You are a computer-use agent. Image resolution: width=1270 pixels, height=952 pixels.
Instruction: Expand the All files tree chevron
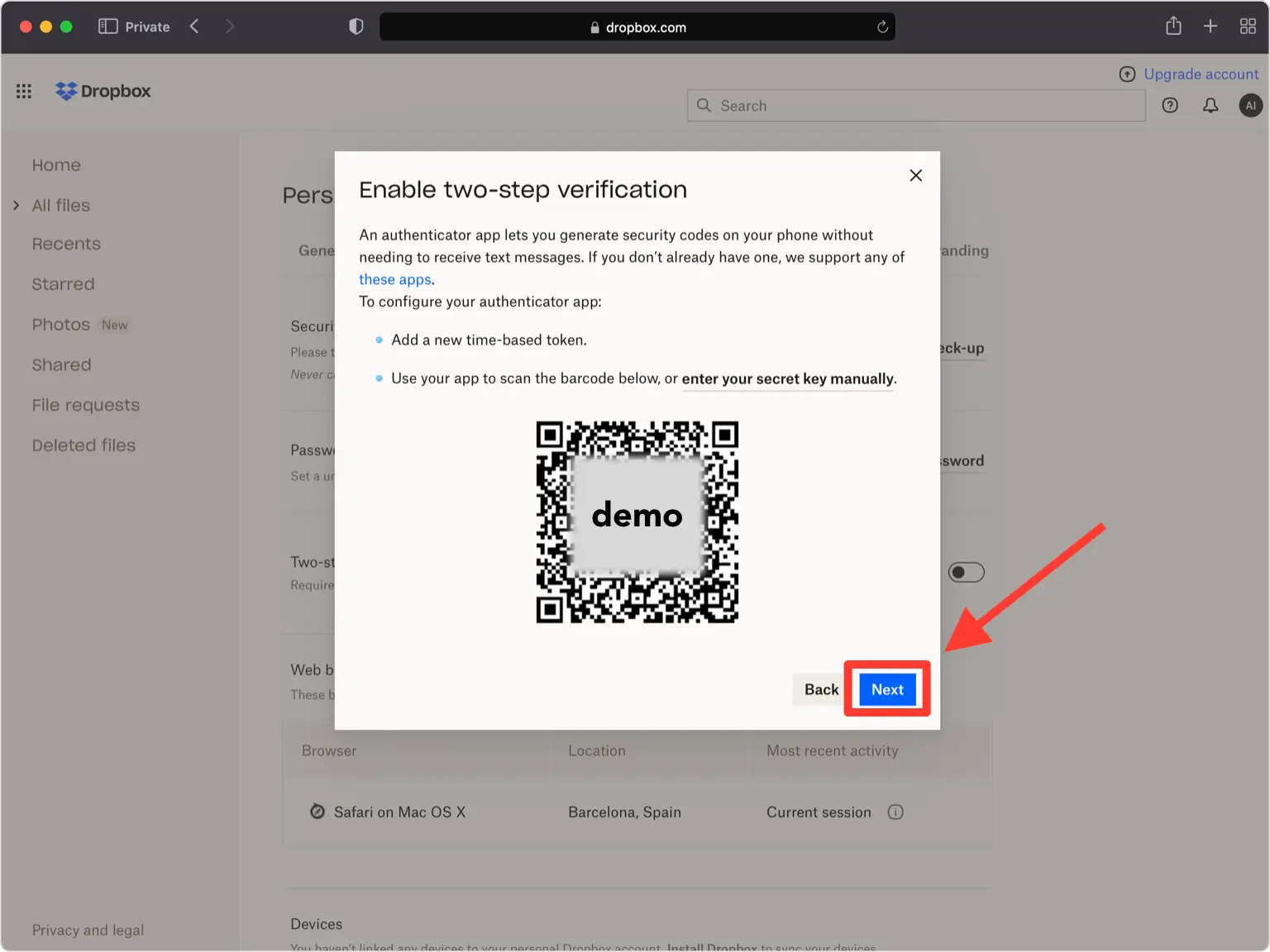point(16,205)
